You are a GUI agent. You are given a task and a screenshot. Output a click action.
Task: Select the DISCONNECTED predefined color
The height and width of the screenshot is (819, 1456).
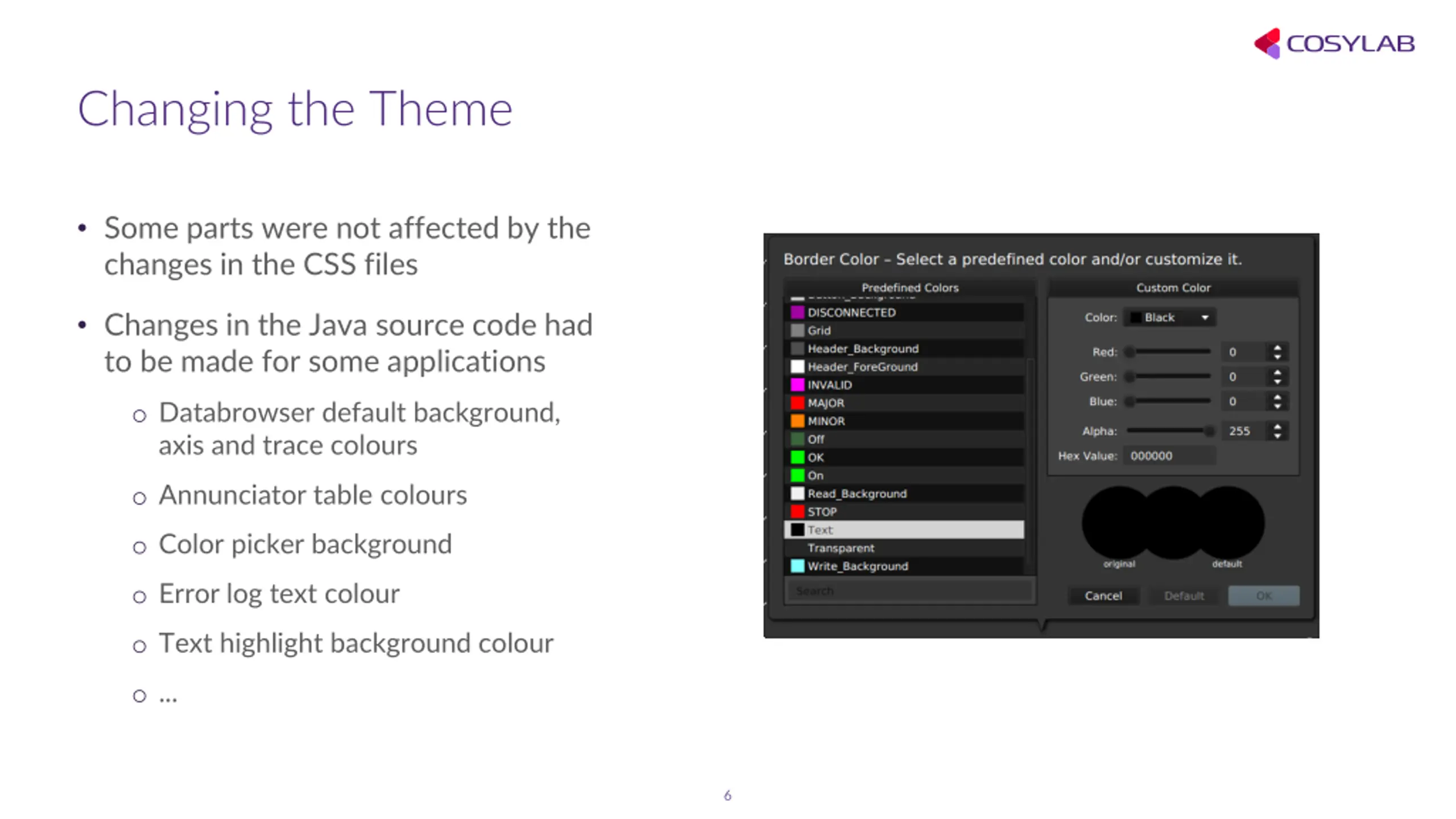(x=904, y=312)
